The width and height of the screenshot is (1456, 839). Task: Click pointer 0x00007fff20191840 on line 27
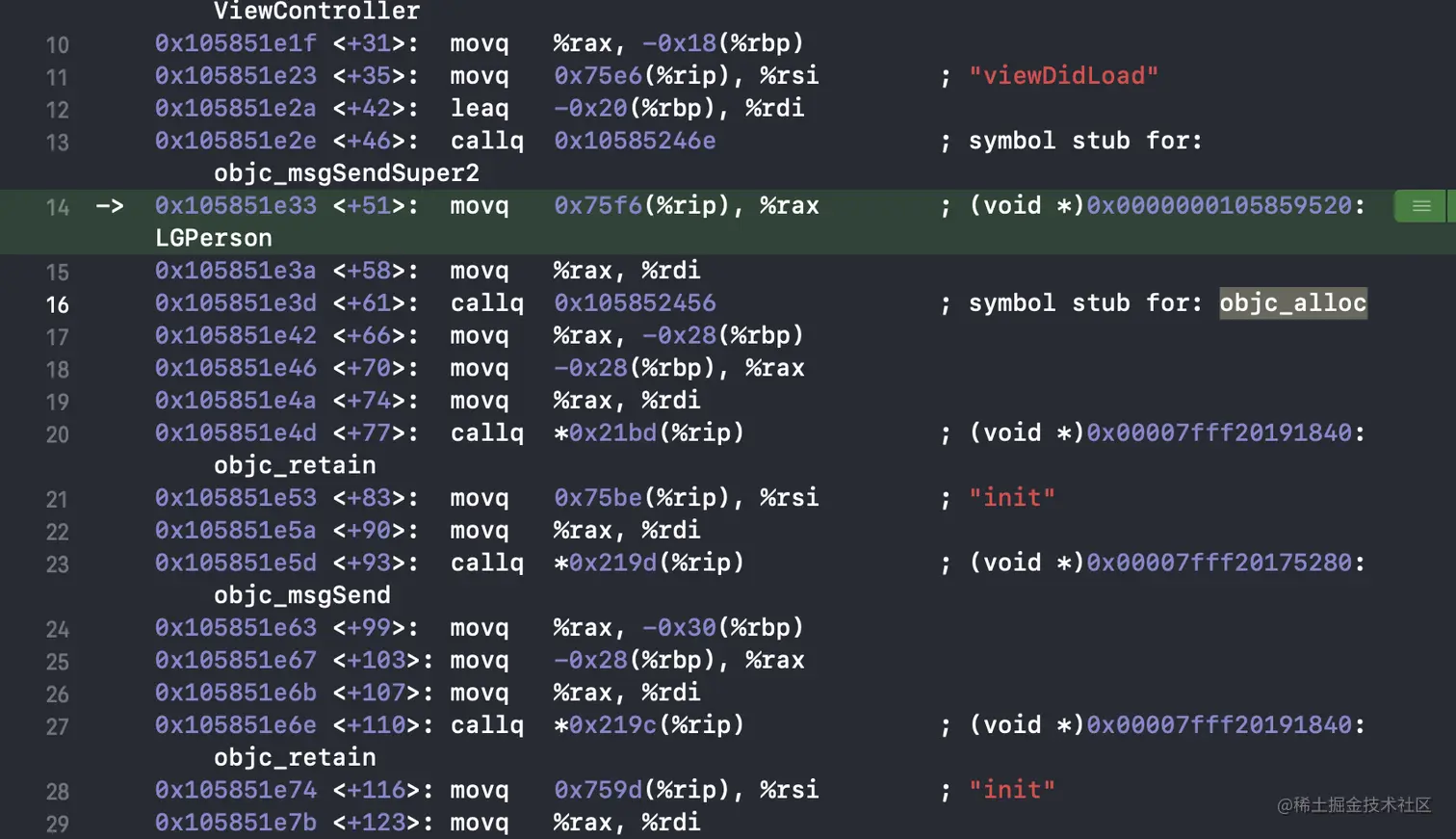pyautogui.click(x=1219, y=724)
